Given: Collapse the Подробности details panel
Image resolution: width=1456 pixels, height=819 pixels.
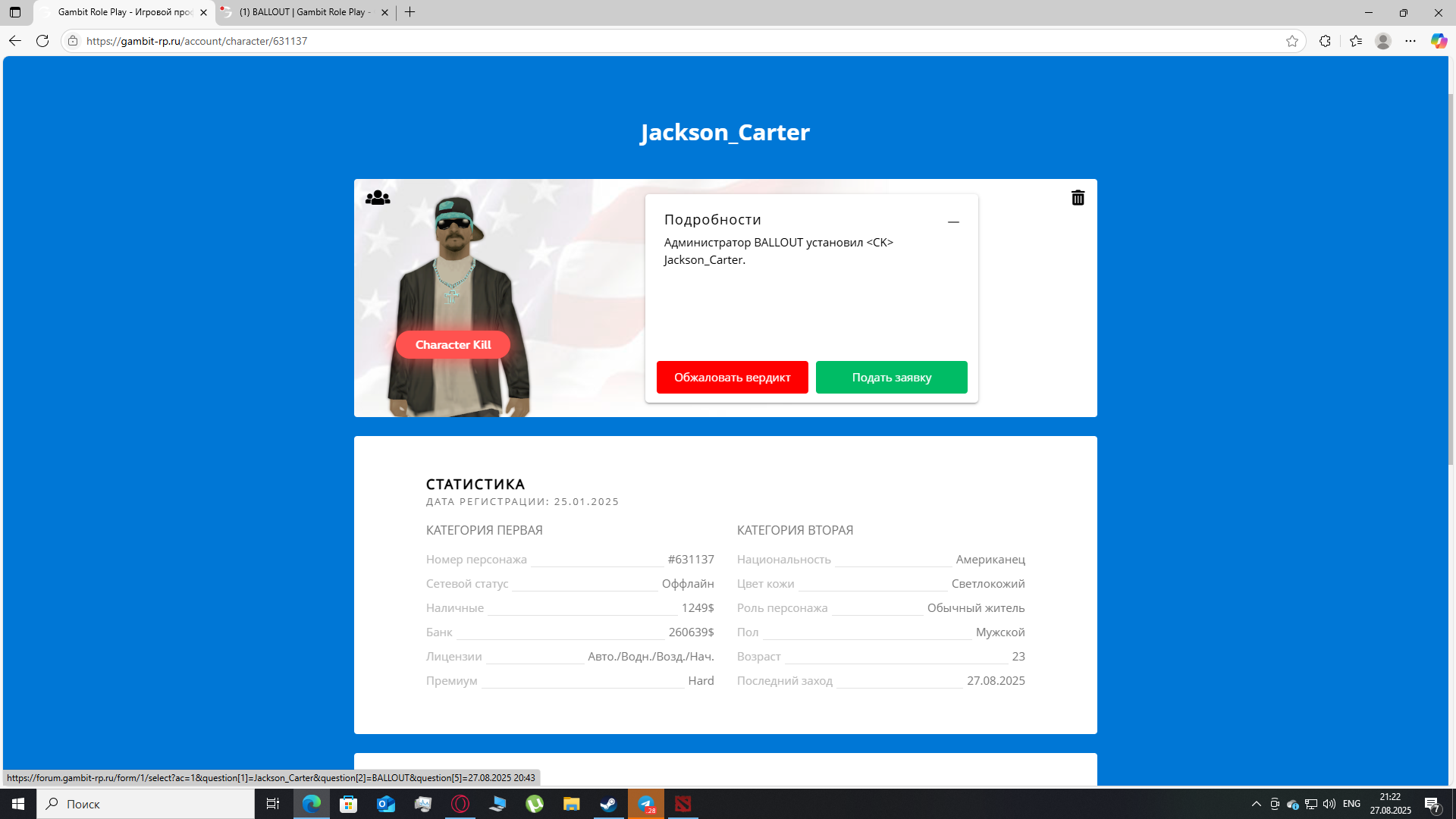Looking at the screenshot, I should [953, 222].
